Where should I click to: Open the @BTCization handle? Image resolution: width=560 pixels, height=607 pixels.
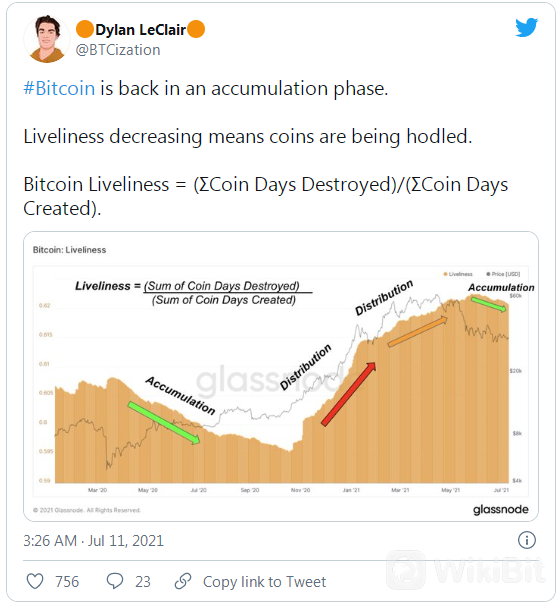click(x=118, y=50)
